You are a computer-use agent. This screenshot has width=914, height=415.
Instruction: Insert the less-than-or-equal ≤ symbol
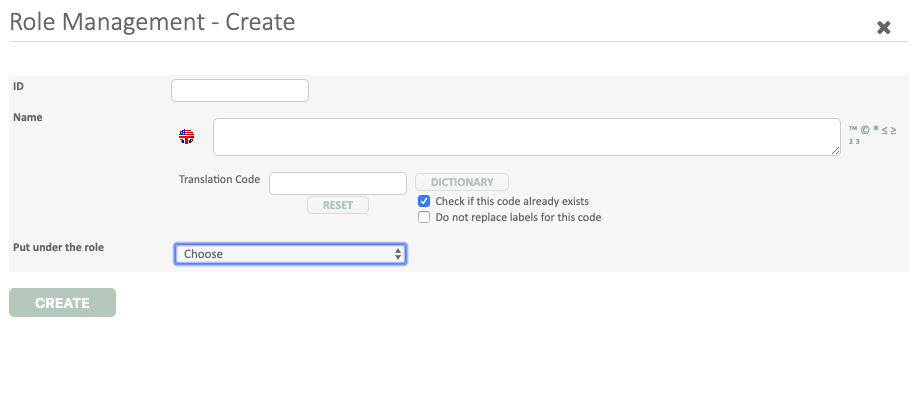click(883, 130)
